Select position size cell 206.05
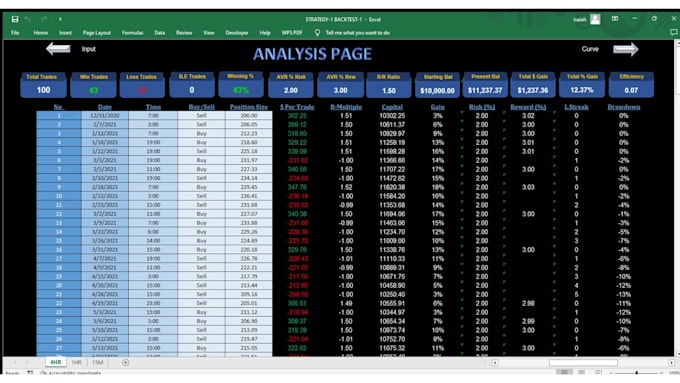The height and width of the screenshot is (383, 680). [x=248, y=124]
